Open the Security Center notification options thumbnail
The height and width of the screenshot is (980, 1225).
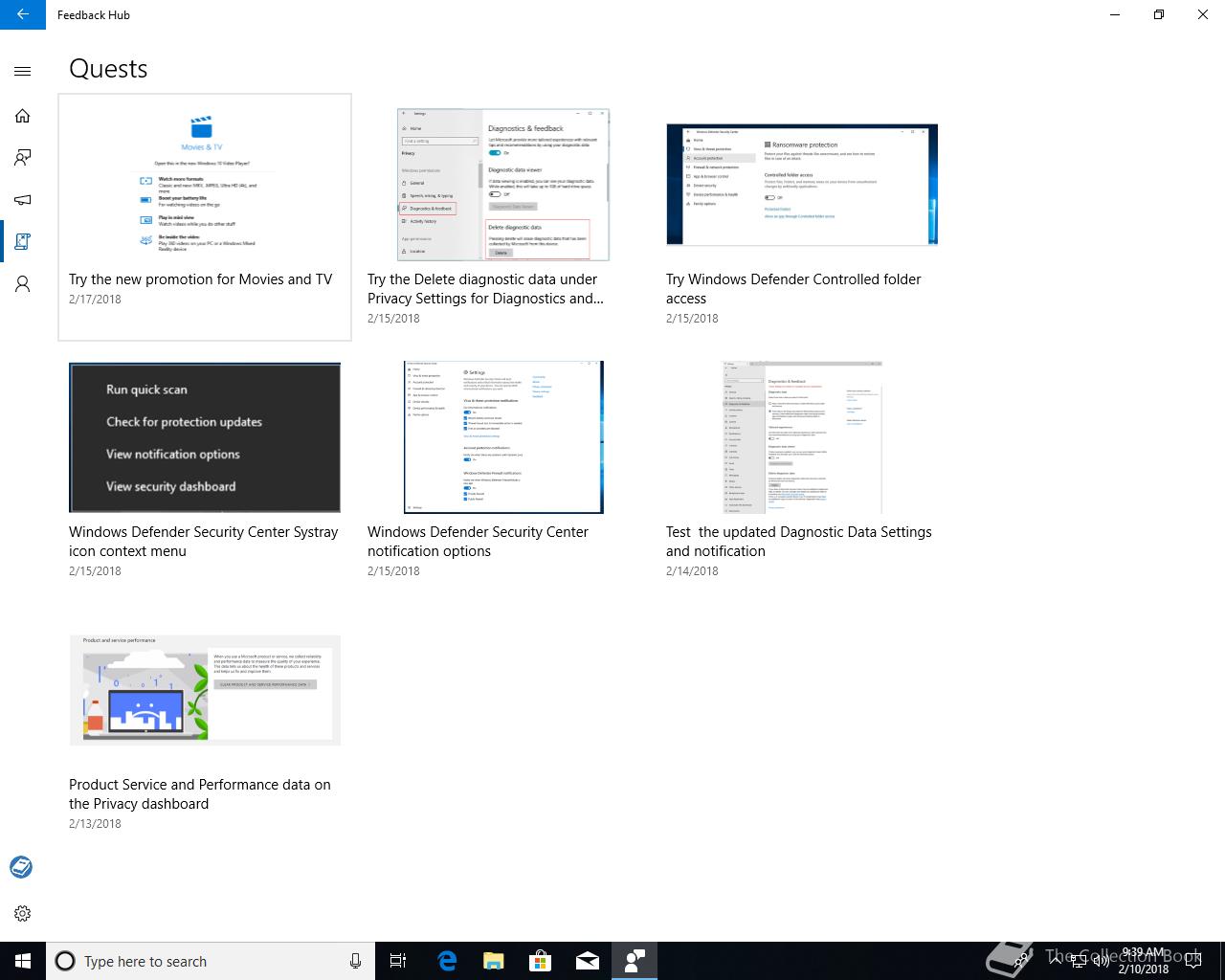503,437
